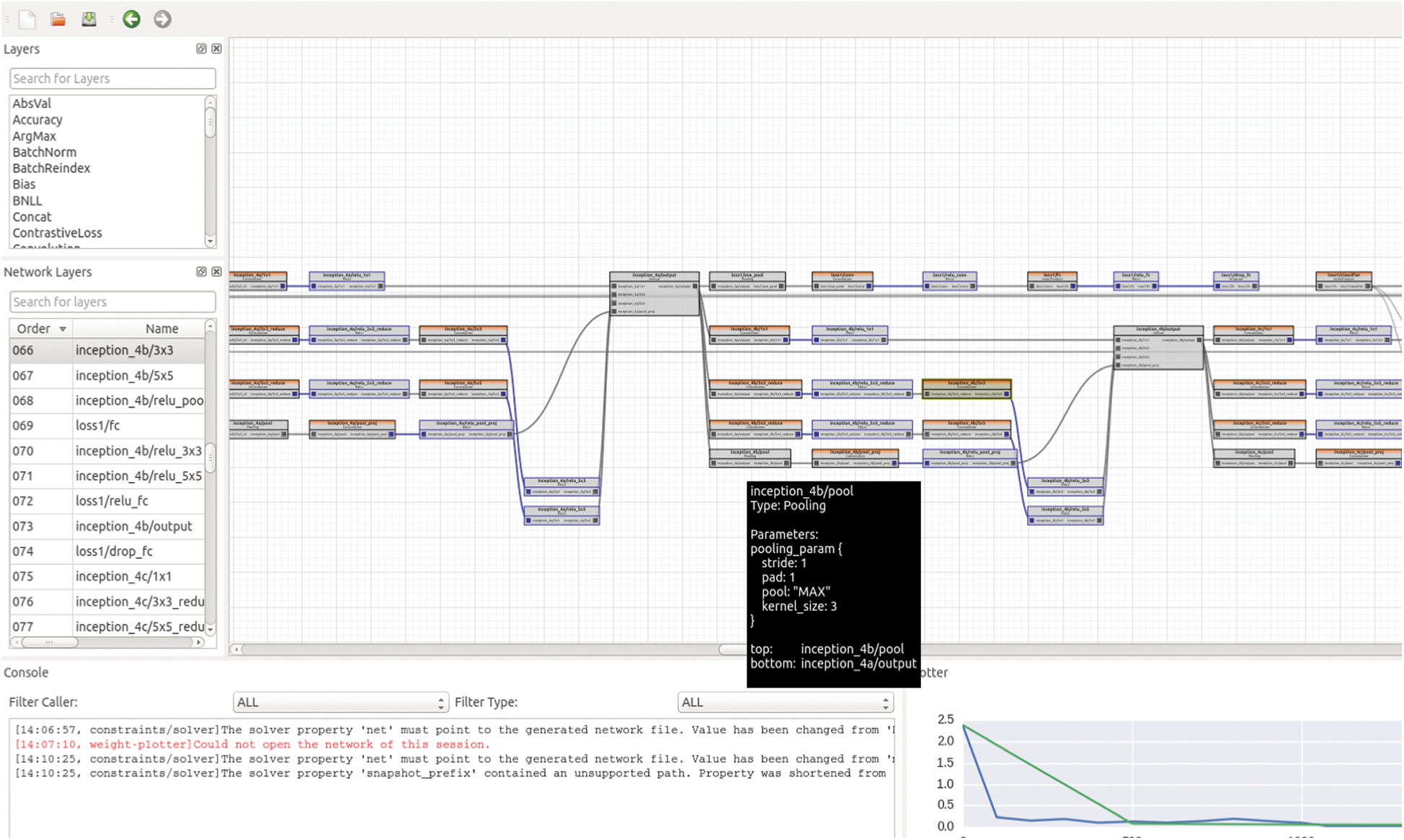Select inception_4b/output row in Network Layers
Viewport: 1404px width, 840px height.
pos(133,527)
